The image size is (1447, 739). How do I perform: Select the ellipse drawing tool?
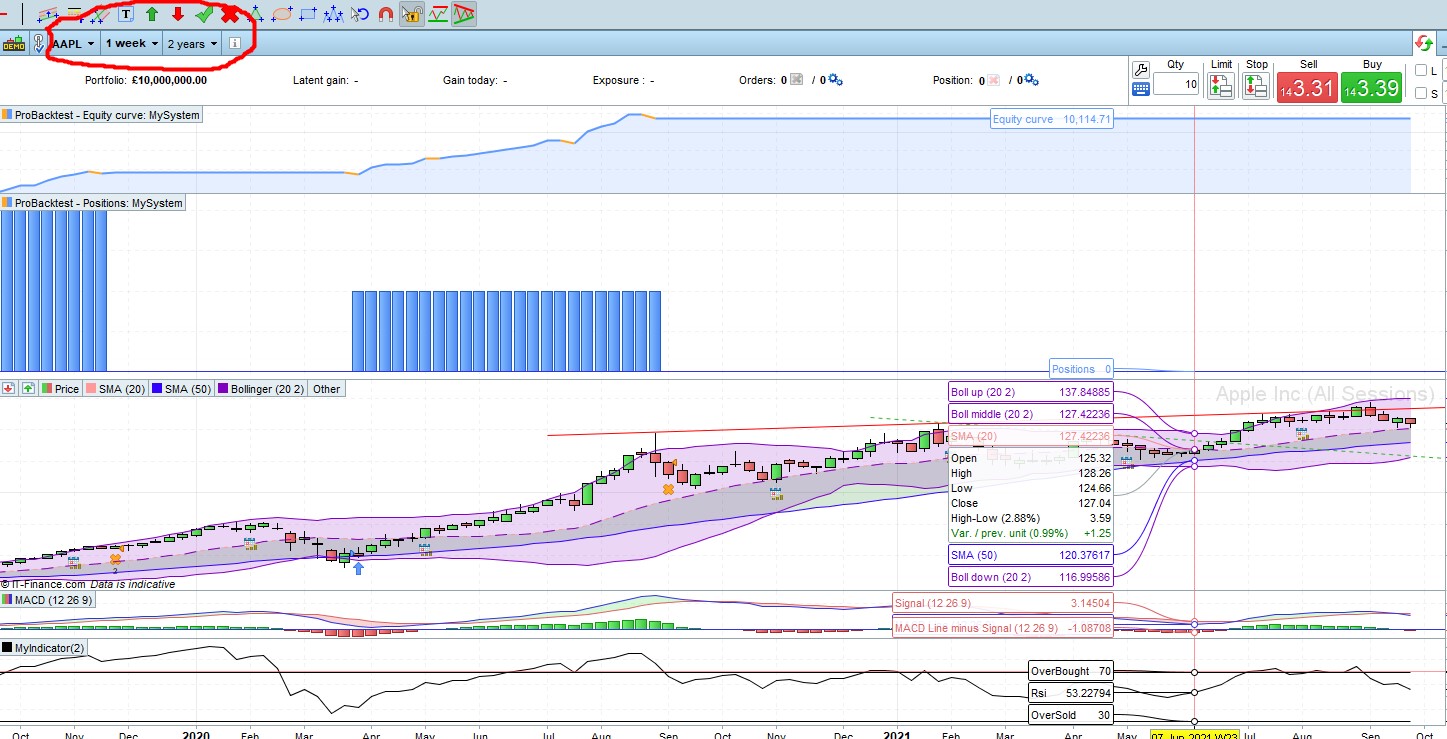click(282, 14)
